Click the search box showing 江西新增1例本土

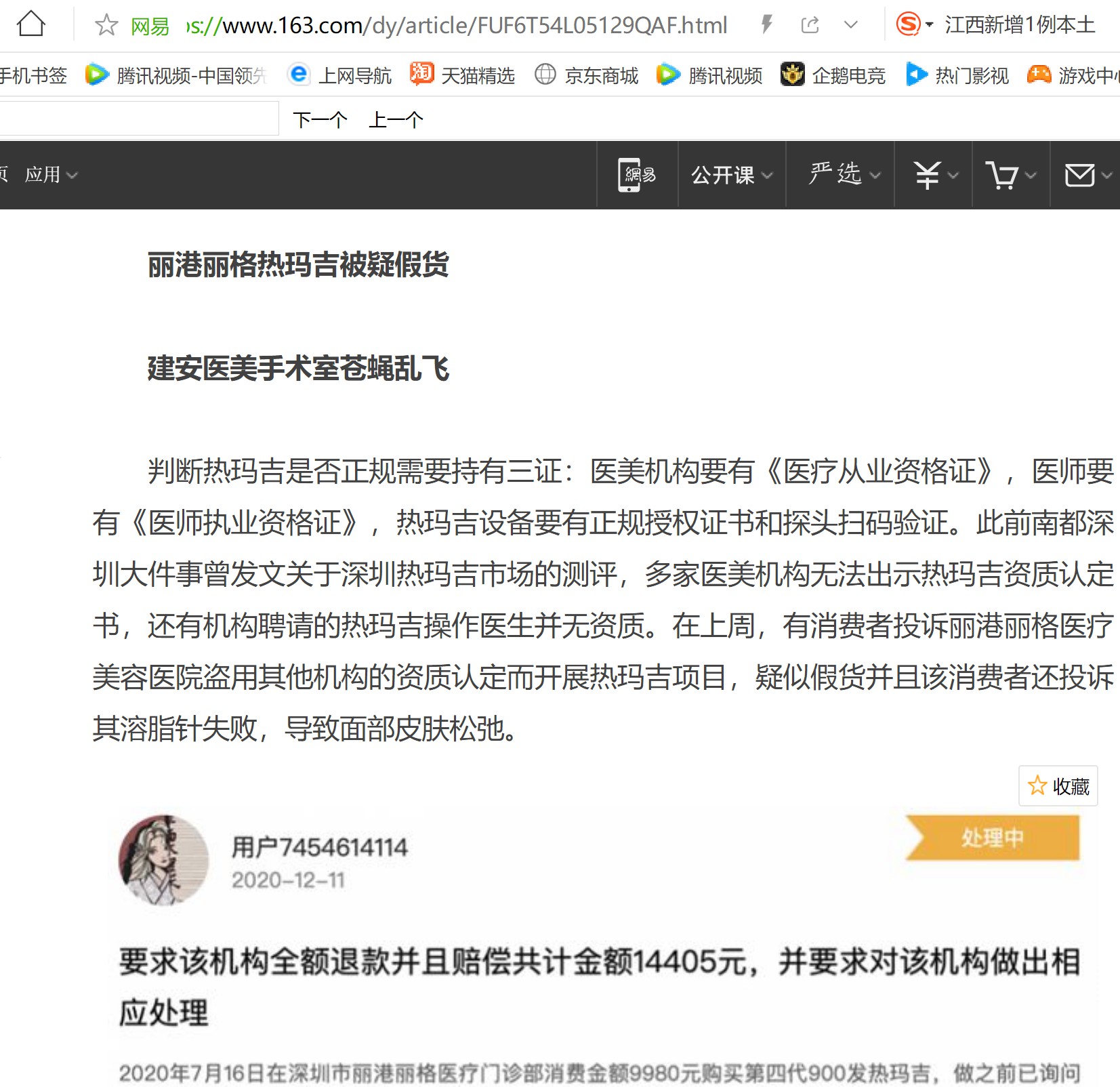1020,26
